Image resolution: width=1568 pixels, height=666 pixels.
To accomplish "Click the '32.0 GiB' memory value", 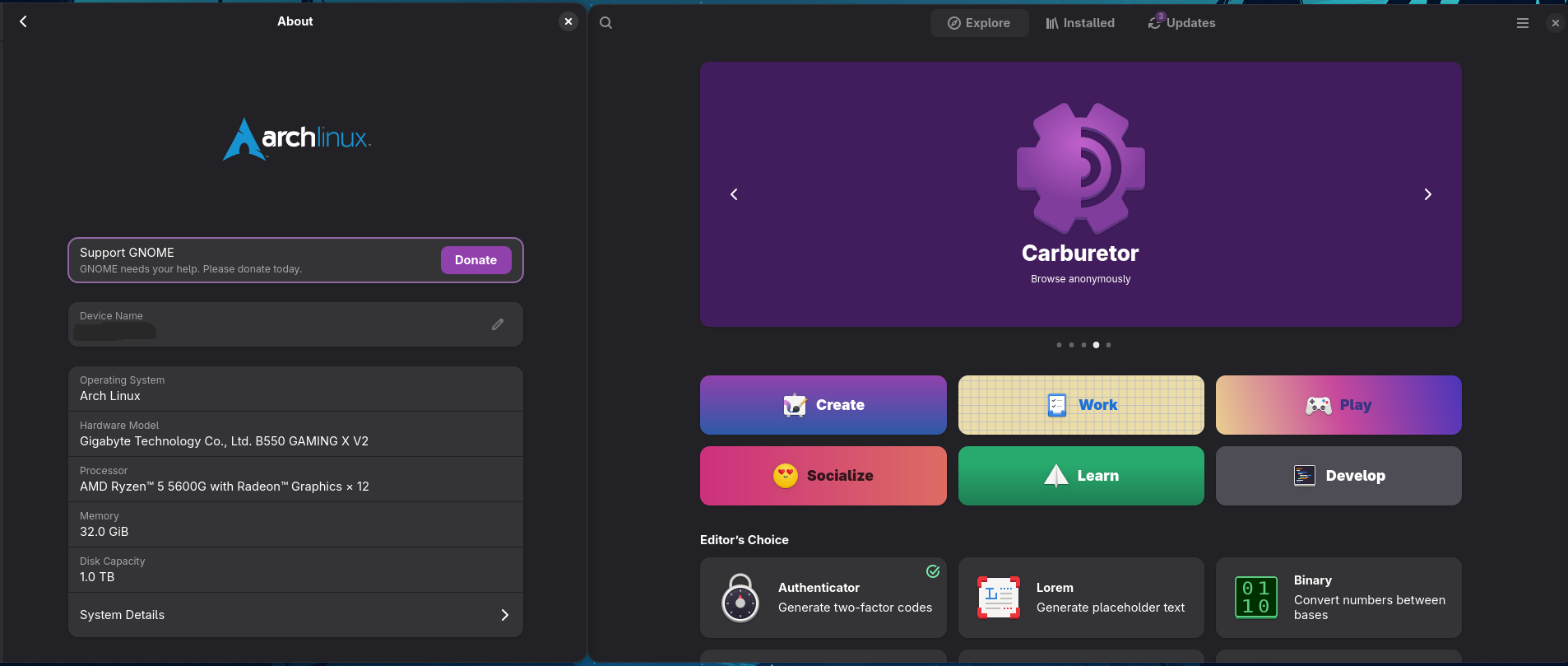I will pyautogui.click(x=104, y=532).
